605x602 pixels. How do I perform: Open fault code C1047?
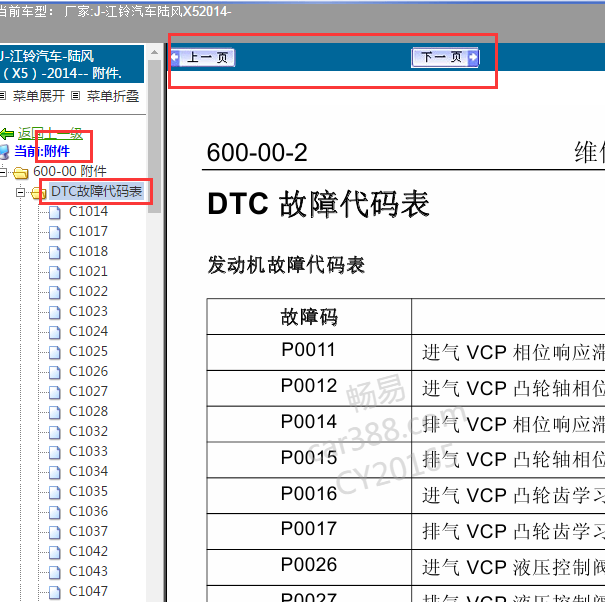[88, 592]
